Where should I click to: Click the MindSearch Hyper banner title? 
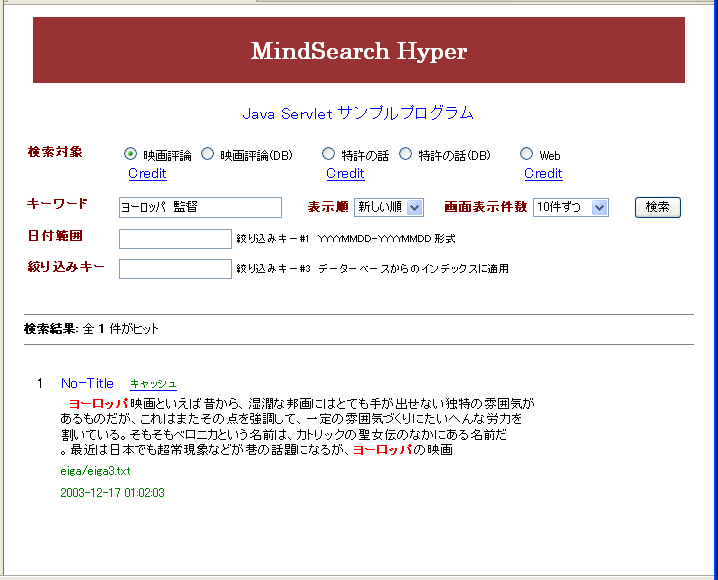[x=359, y=51]
